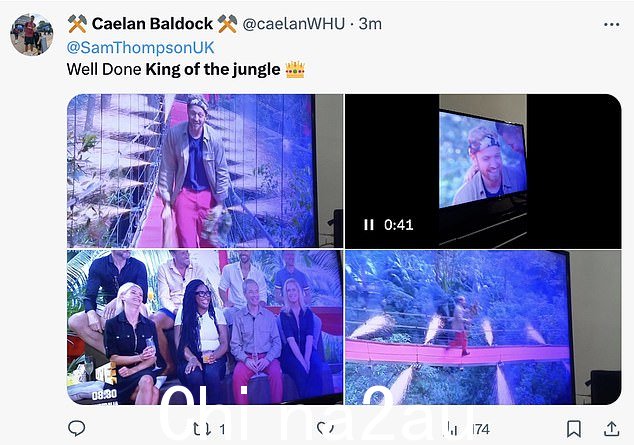Screen dimensions: 634x445
Task: Bookmark this tweet
Action: tap(574, 428)
